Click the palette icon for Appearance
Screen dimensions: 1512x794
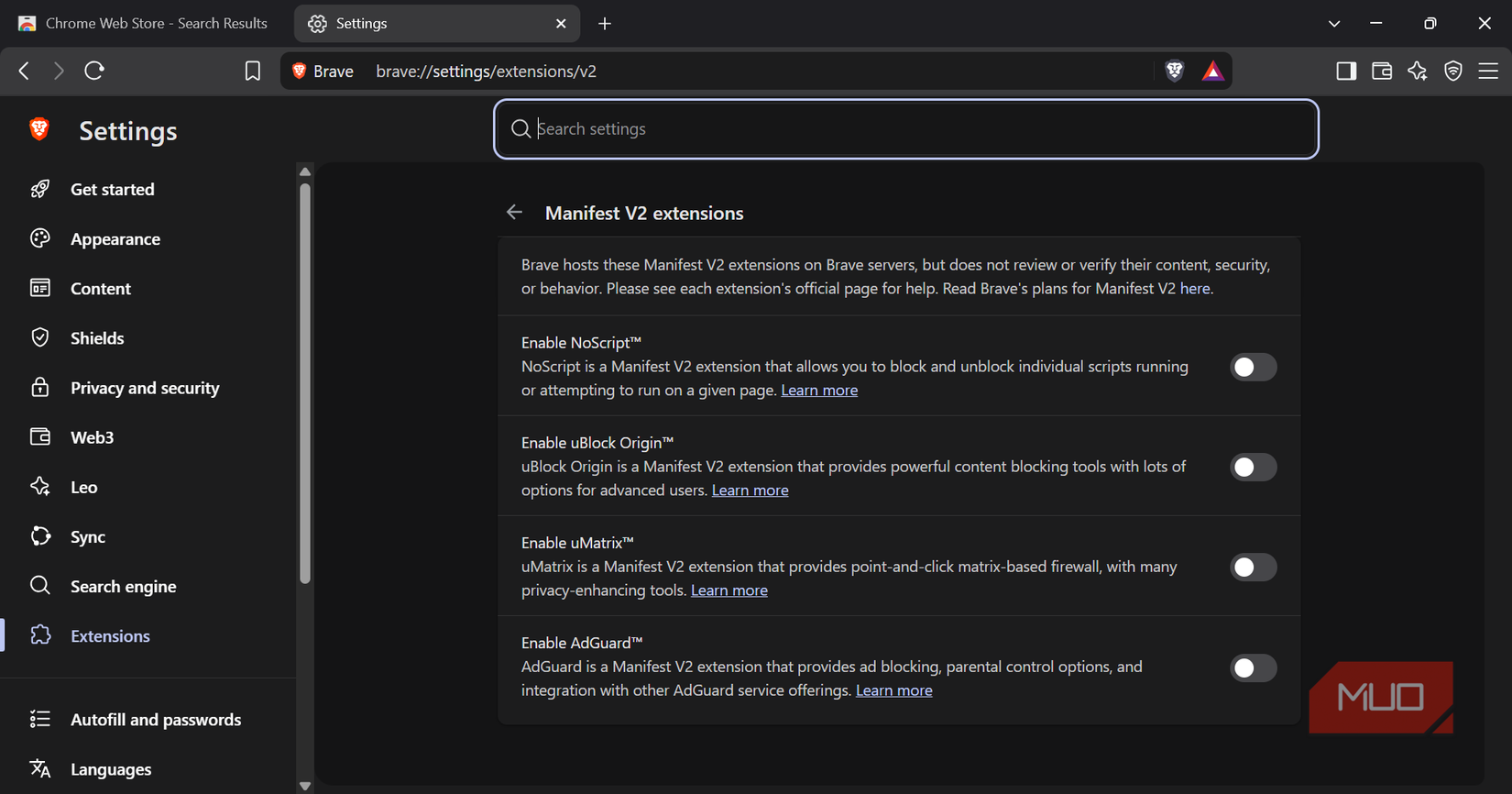click(40, 238)
